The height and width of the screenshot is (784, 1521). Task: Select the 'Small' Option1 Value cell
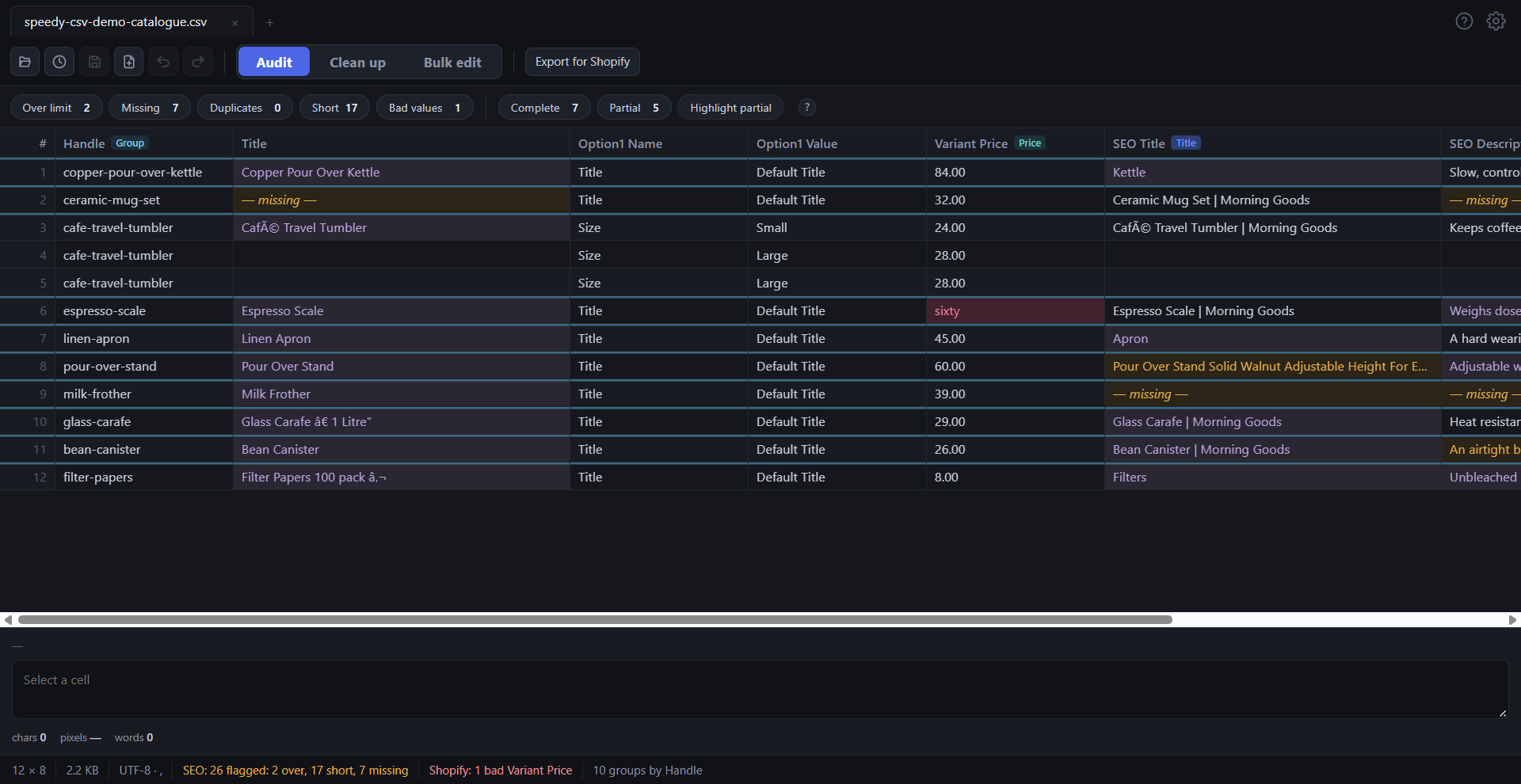click(837, 228)
